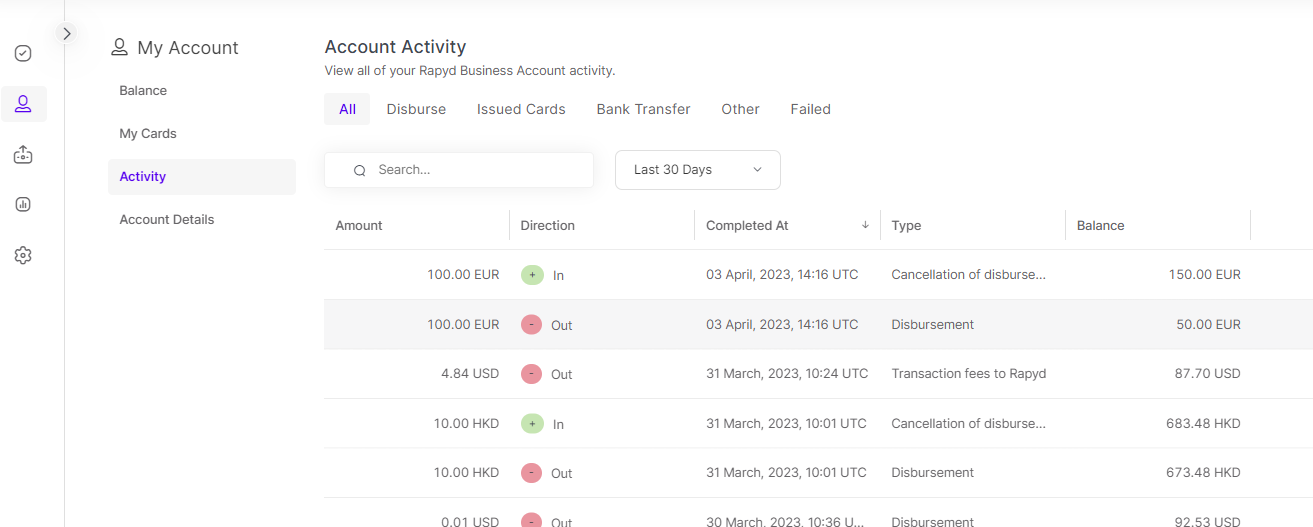Click the magnifier icon in search box
The width and height of the screenshot is (1313, 527).
360,171
